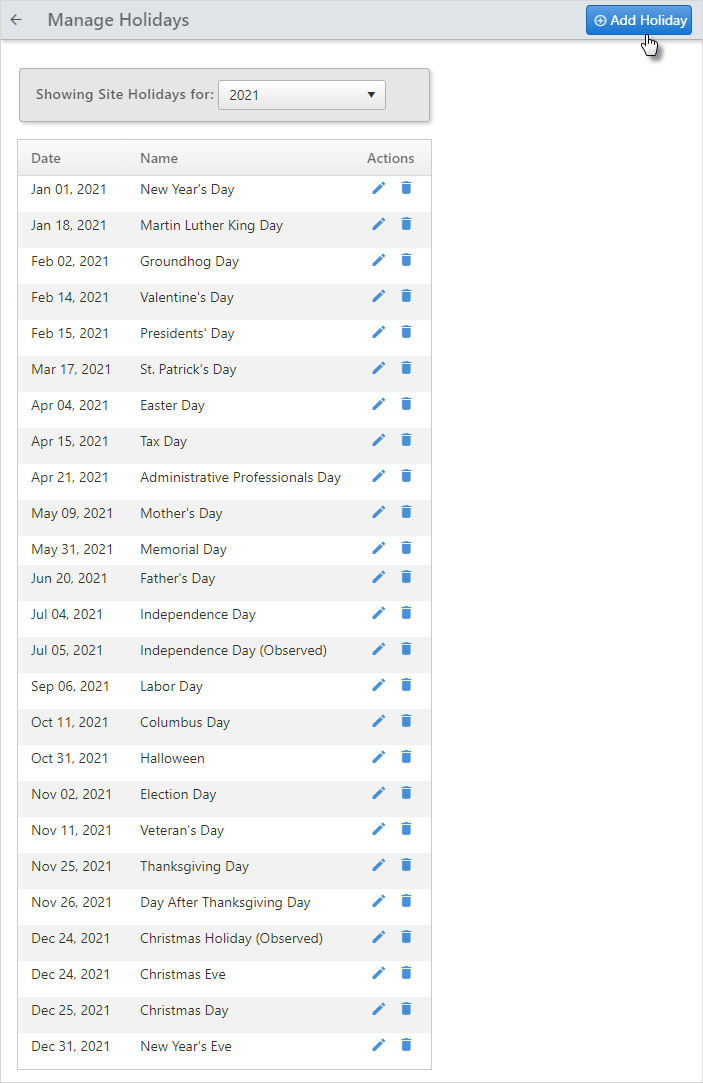Open the year dropdown showing 2021
The width and height of the screenshot is (703, 1083).
pos(302,95)
